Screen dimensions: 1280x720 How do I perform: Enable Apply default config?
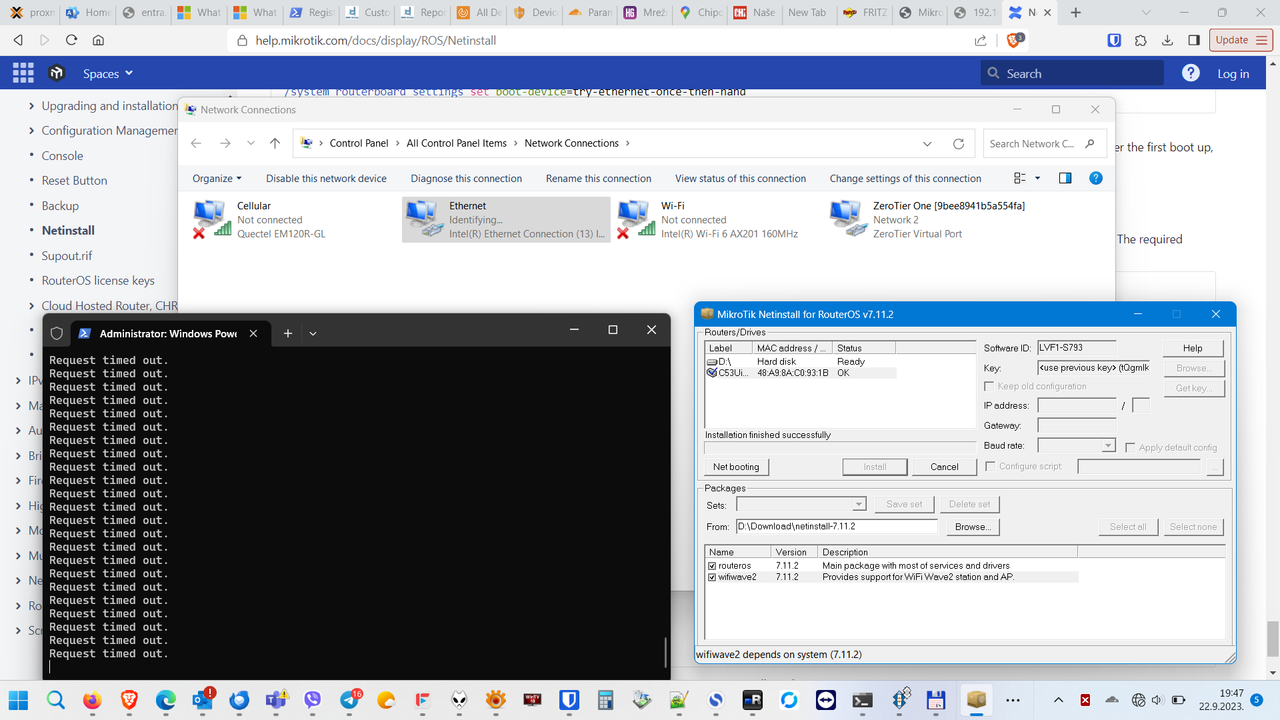(1129, 447)
